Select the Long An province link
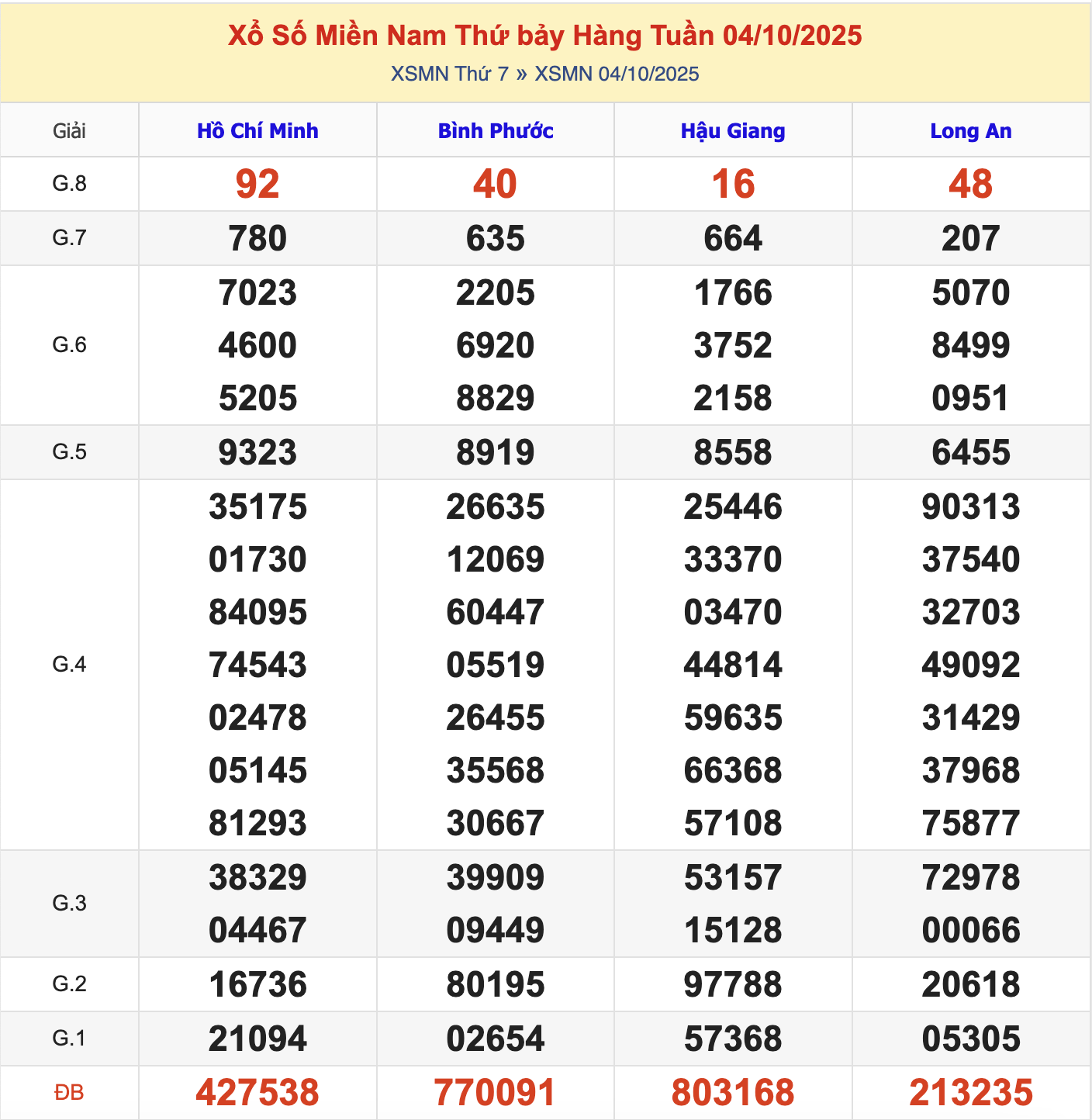 970,130
